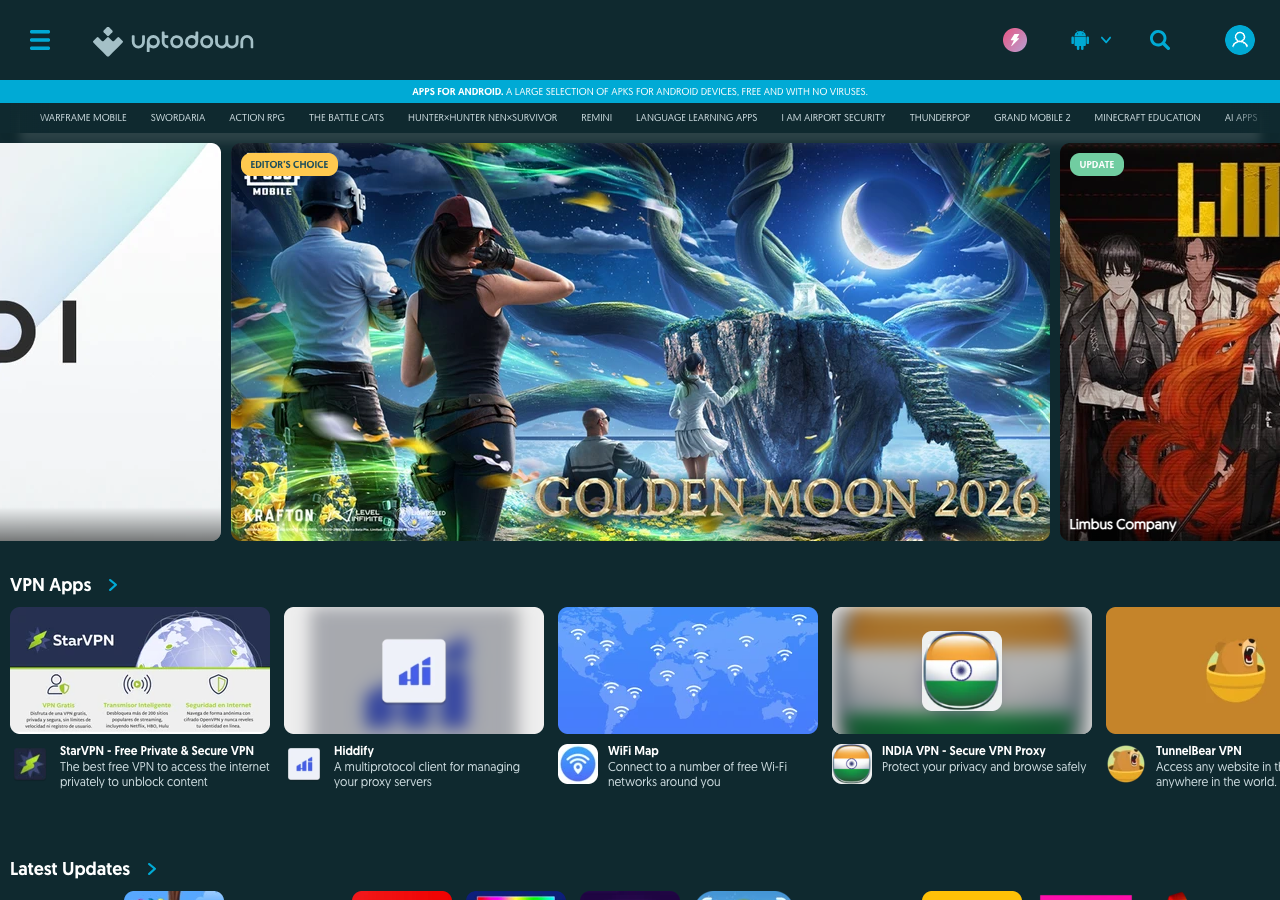The image size is (1280, 900).
Task: Open the search tool
Action: 1159,39
